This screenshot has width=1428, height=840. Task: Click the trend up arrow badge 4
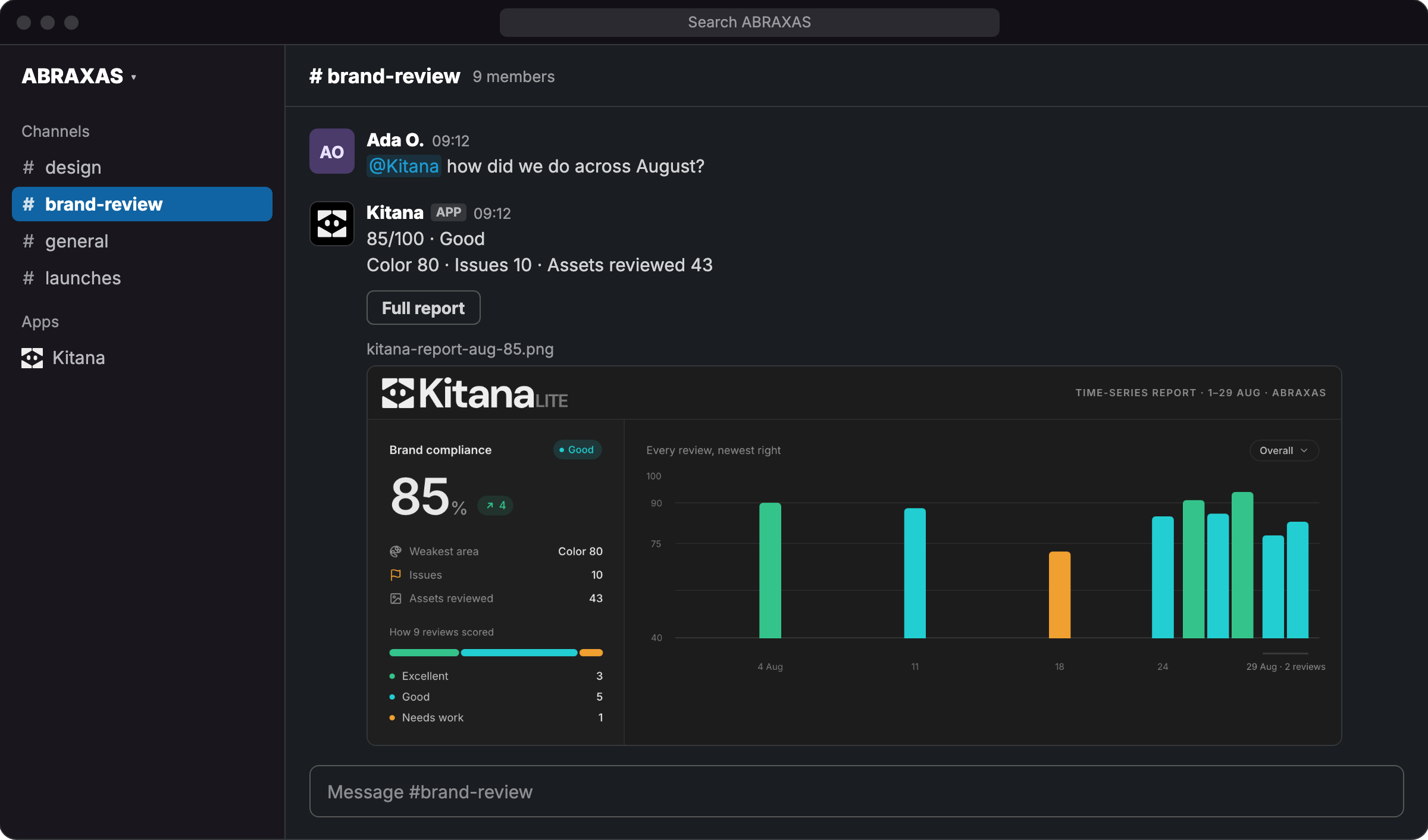click(496, 505)
